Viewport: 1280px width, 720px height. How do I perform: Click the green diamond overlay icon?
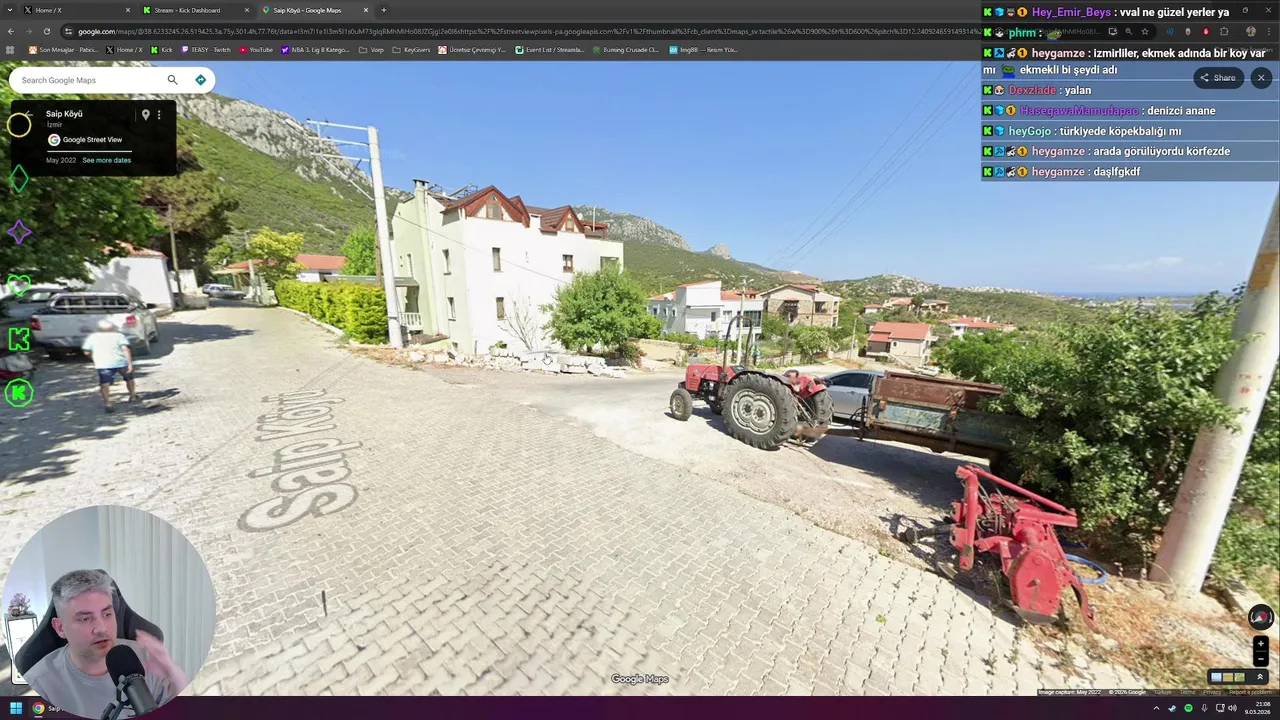[18, 178]
